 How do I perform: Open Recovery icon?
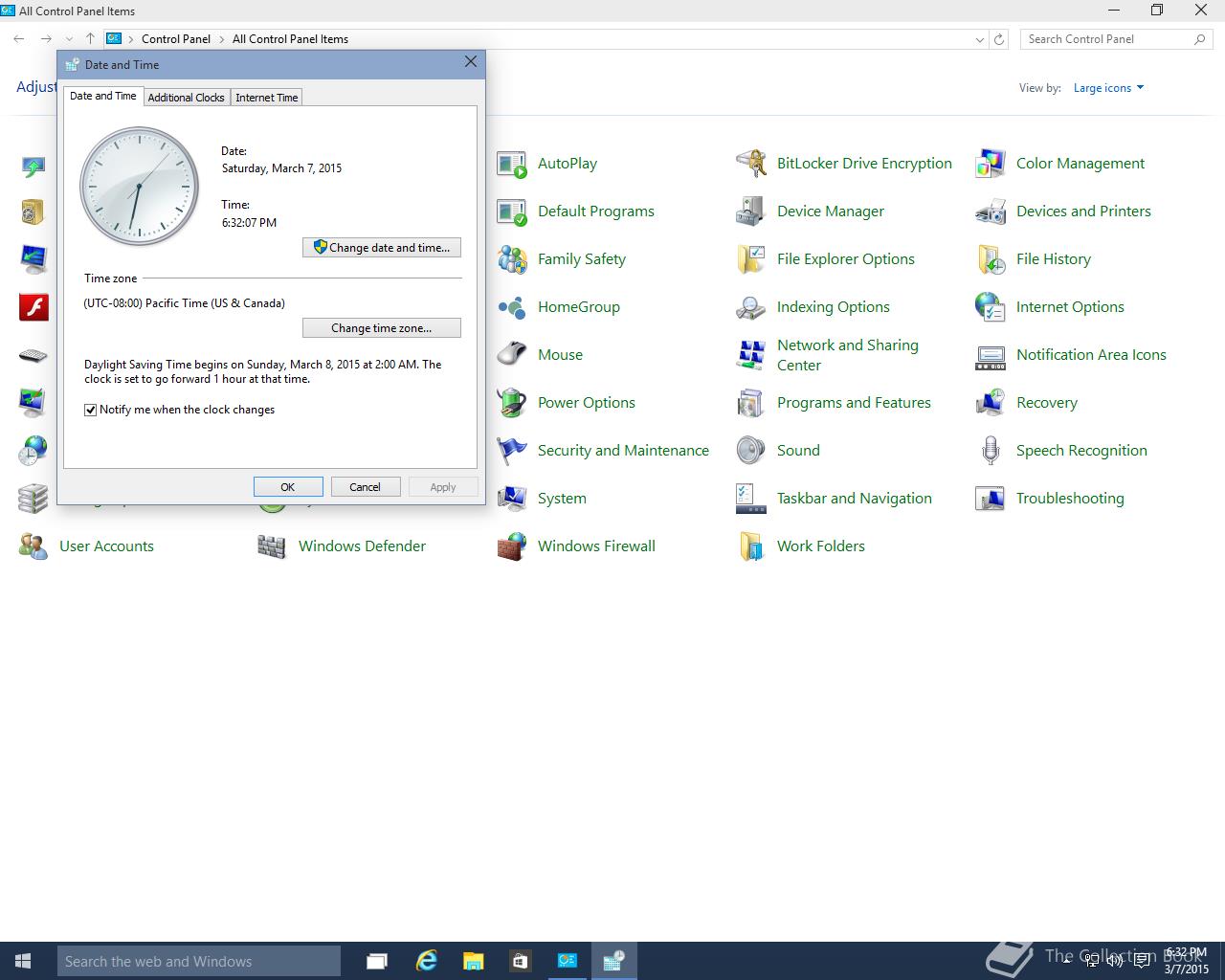point(991,403)
